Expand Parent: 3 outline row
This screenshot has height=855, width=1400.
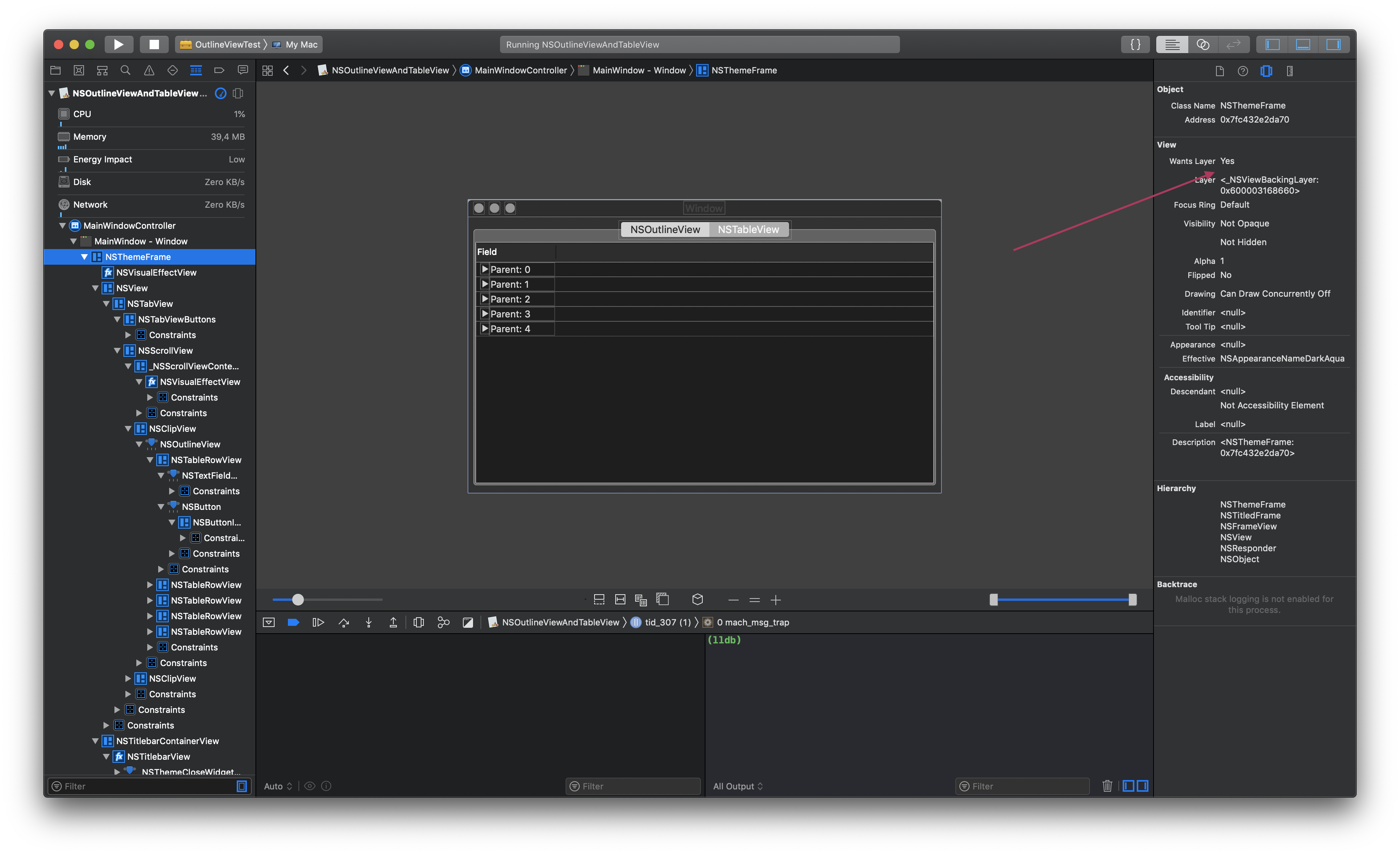pyautogui.click(x=485, y=313)
